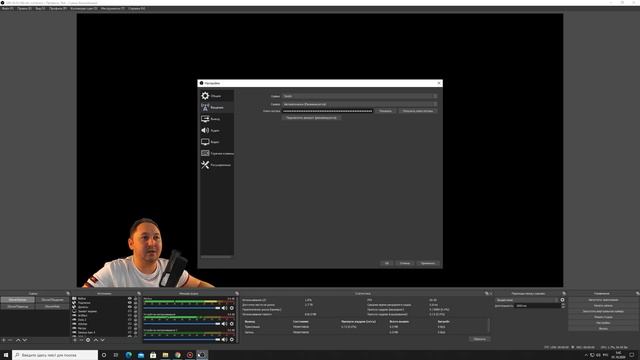Move selected source up

pyautogui.click(x=96, y=340)
